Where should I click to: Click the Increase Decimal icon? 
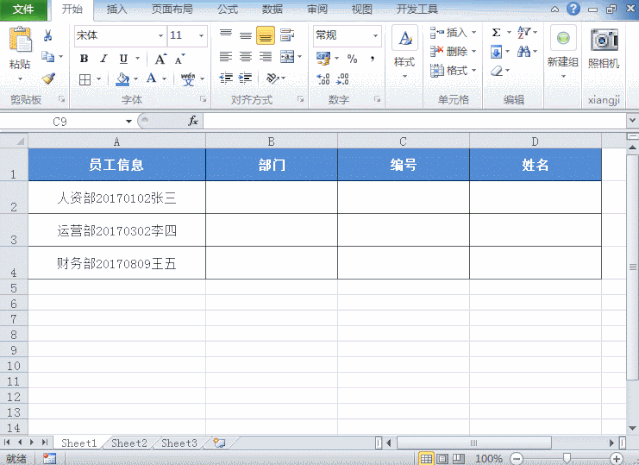click(x=323, y=79)
